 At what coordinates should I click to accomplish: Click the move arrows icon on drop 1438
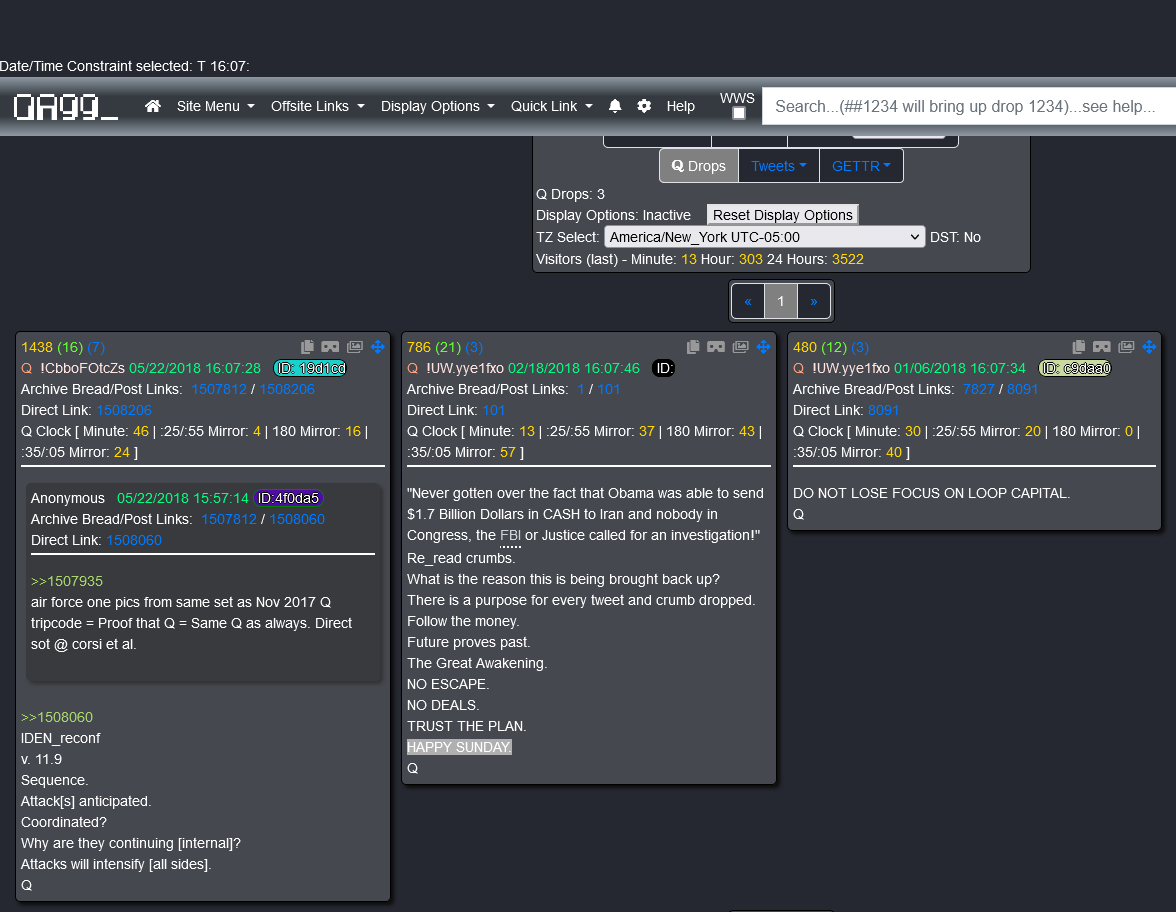378,346
